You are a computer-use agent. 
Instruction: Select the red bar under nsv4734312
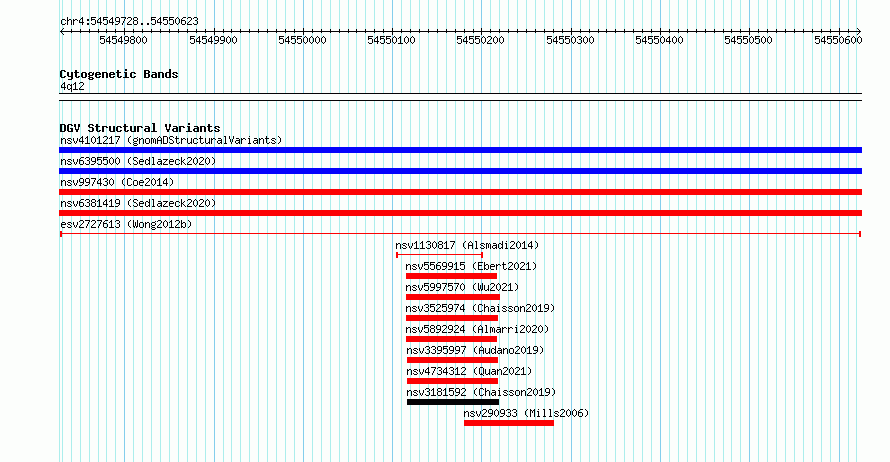coord(452,381)
